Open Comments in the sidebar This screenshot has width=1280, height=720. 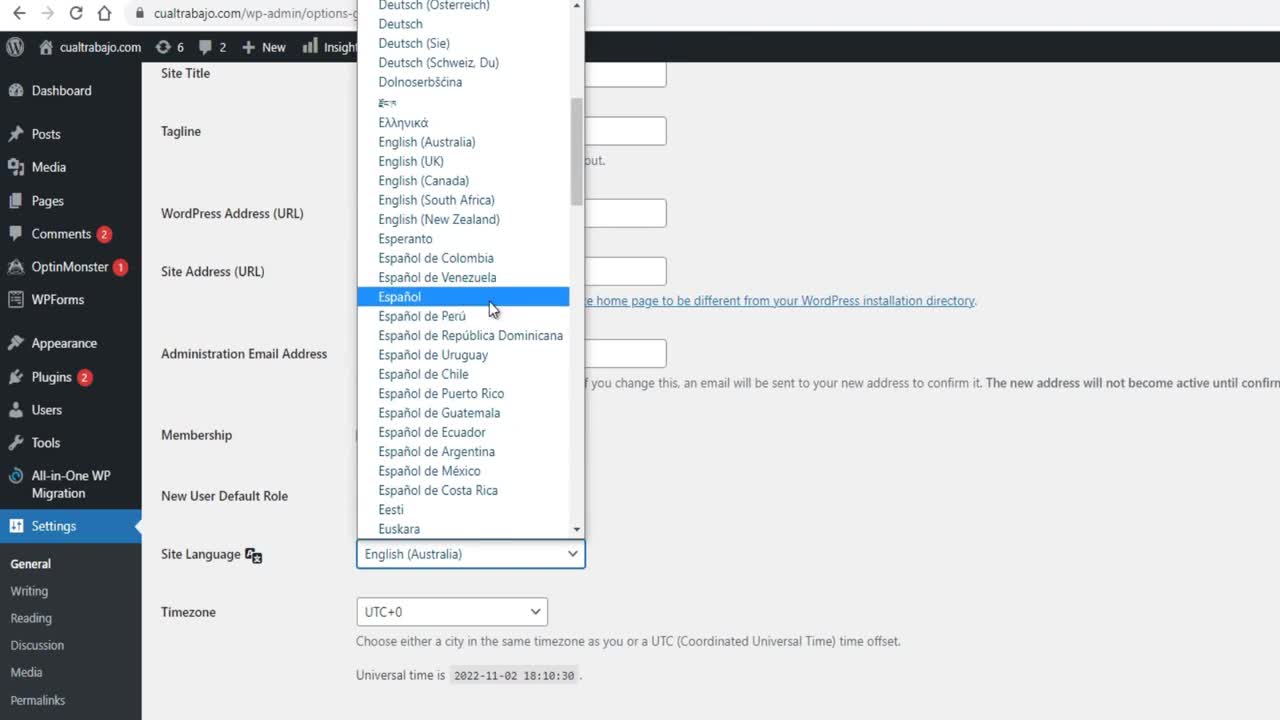pos(61,234)
